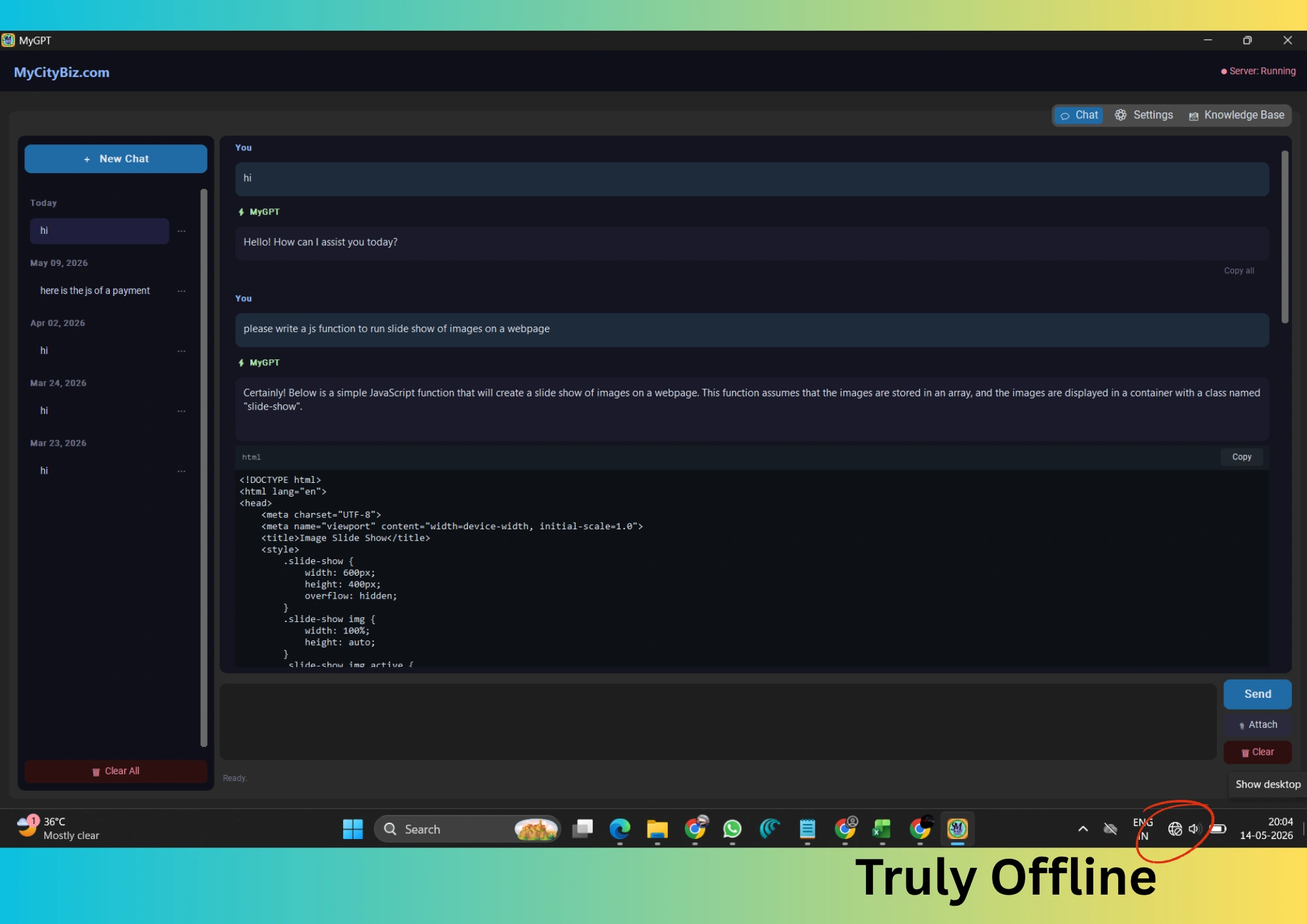
Task: Open the Mar 23, 2026 'hi' chat
Action: point(99,471)
